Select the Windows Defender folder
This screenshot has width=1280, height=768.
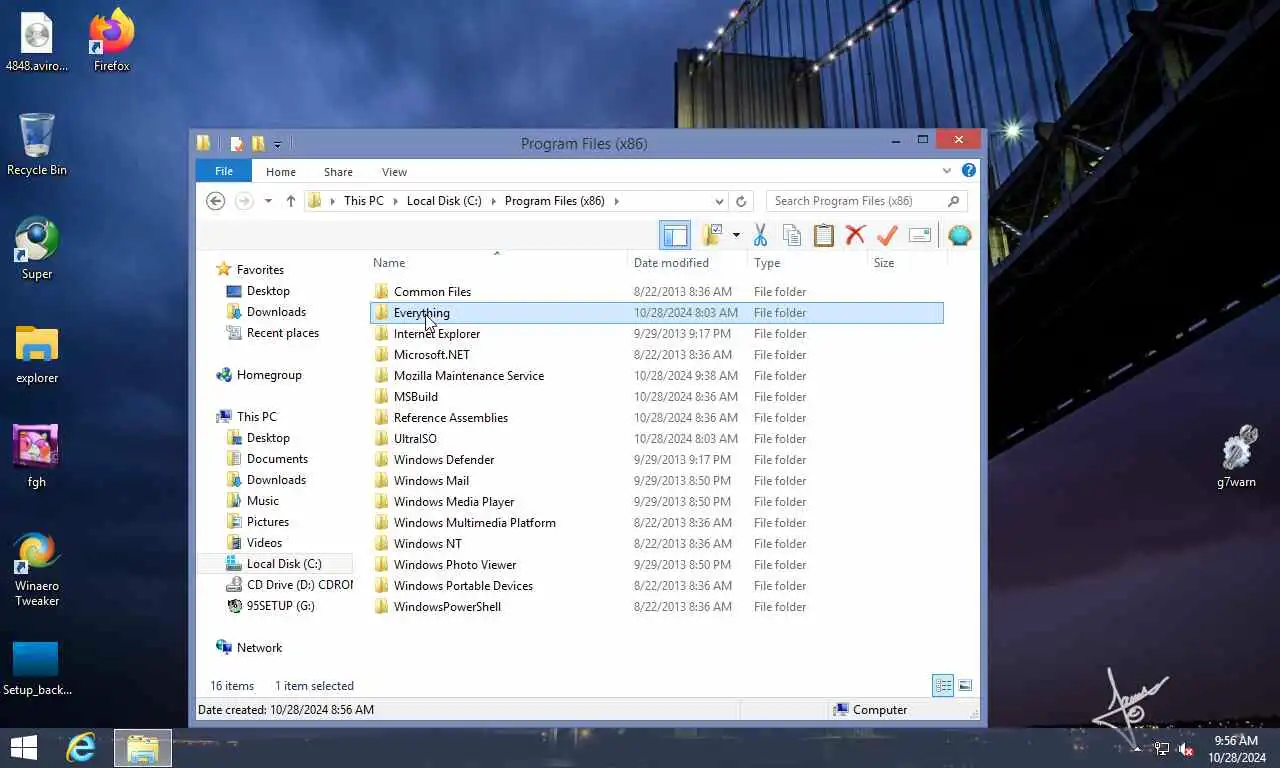pos(656,460)
